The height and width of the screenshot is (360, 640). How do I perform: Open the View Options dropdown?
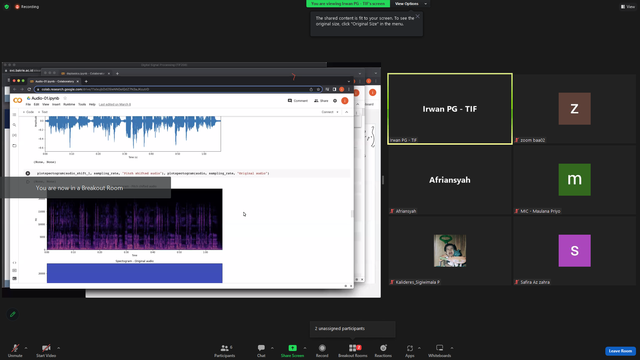[x=410, y=4]
